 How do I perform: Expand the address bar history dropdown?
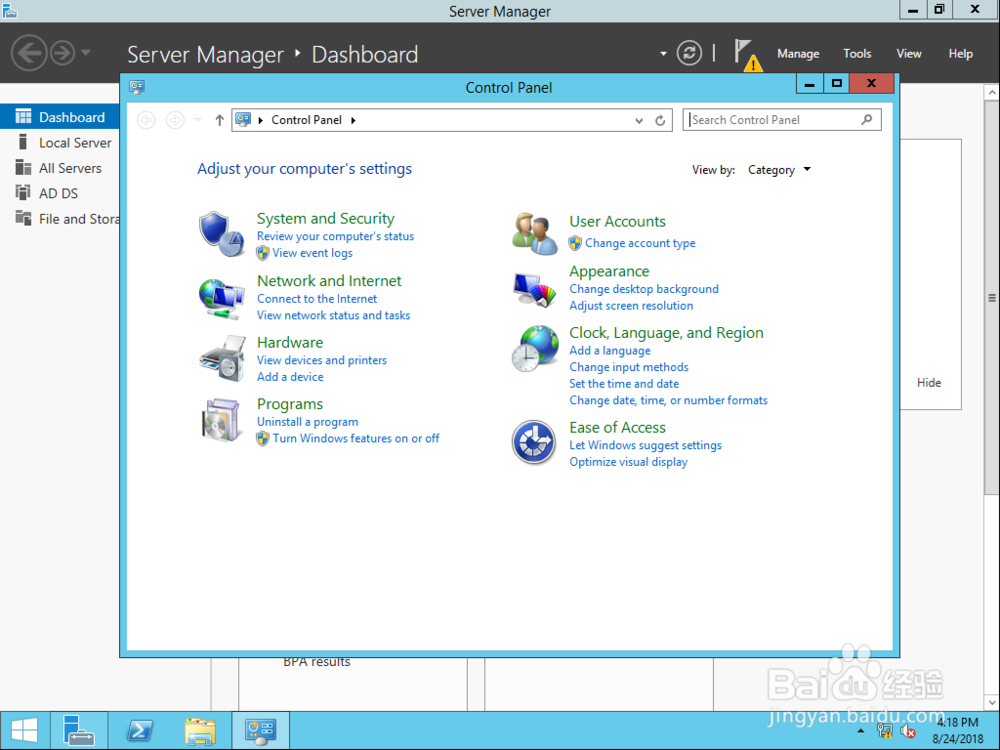pos(639,120)
